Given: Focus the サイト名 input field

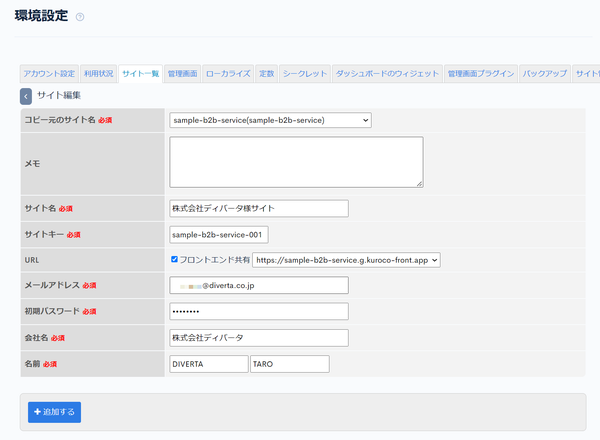Looking at the screenshot, I should coord(259,209).
